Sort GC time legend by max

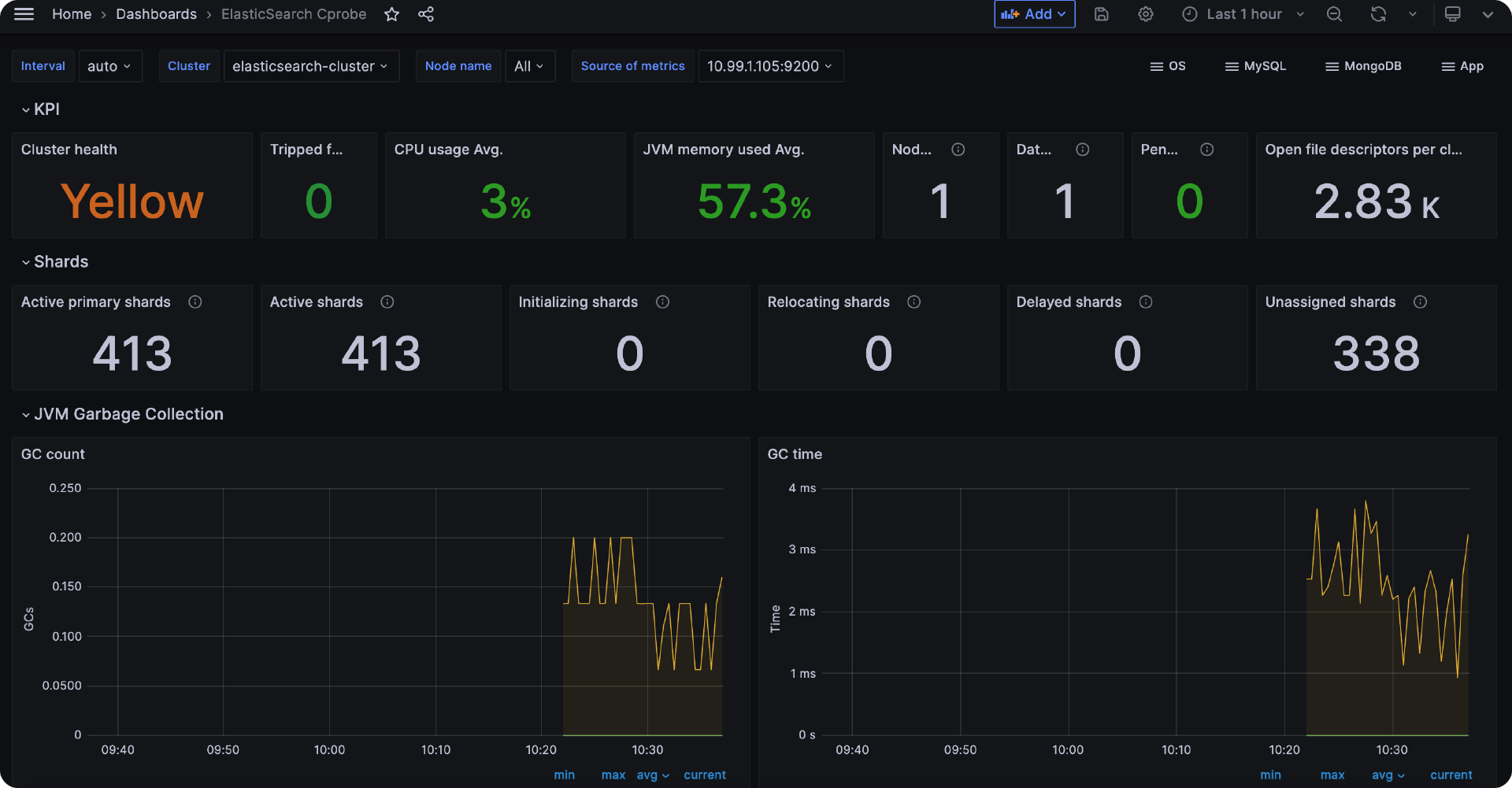(1332, 775)
